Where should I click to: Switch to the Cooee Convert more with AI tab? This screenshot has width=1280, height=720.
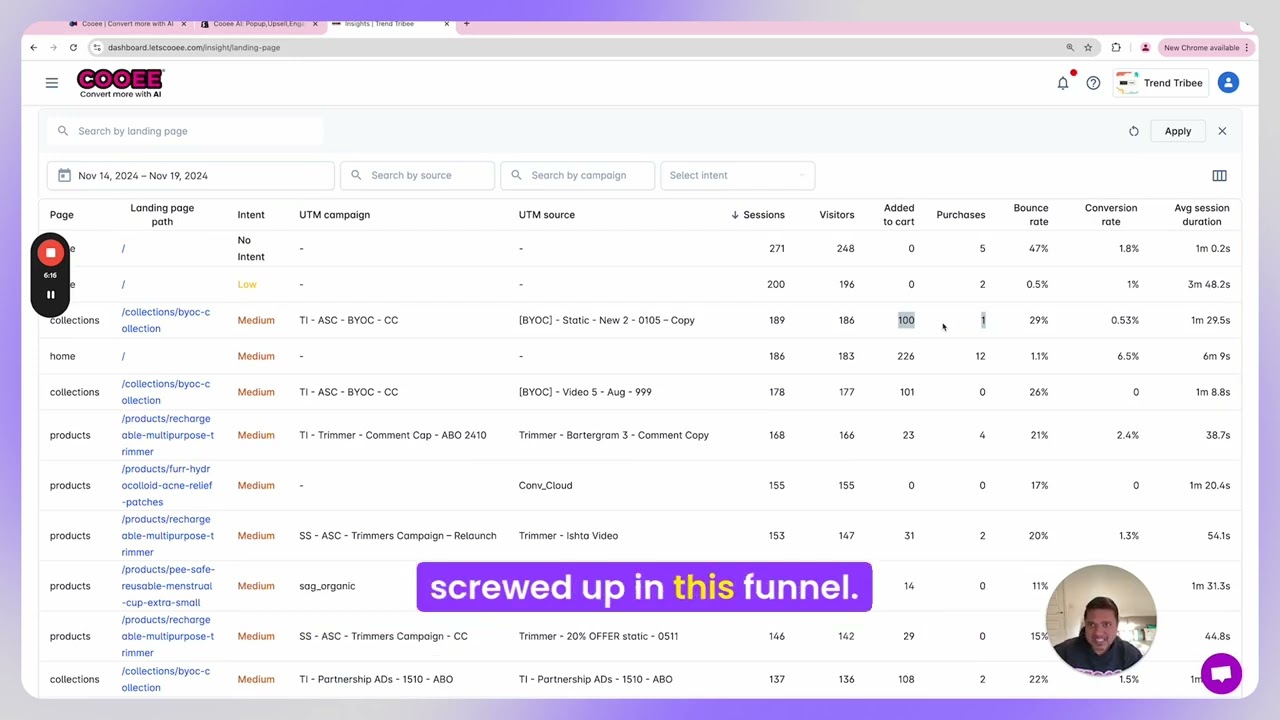[127, 23]
